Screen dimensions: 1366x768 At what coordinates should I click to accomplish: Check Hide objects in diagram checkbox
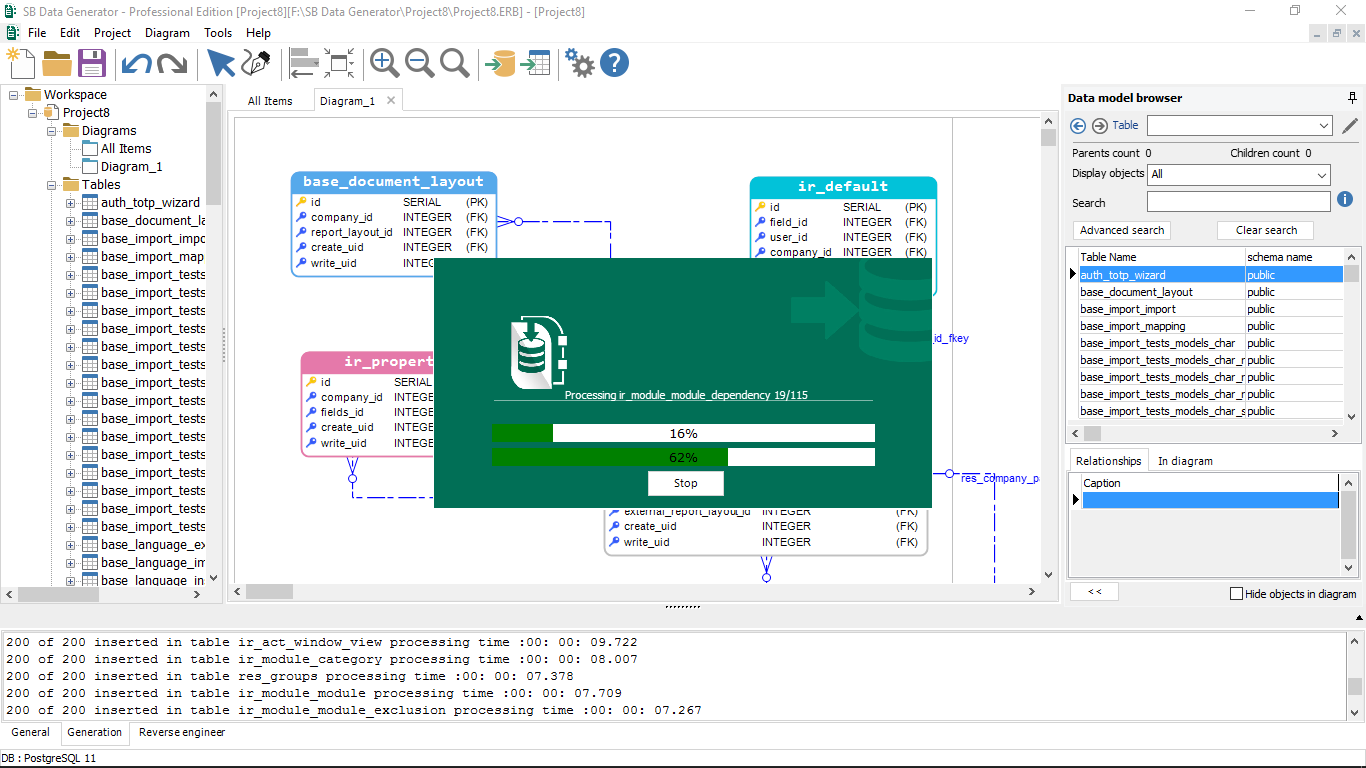pyautogui.click(x=1236, y=593)
